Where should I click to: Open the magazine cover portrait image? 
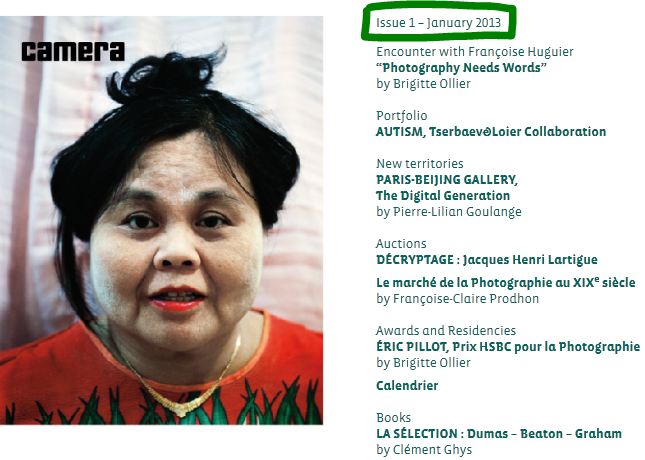click(161, 220)
